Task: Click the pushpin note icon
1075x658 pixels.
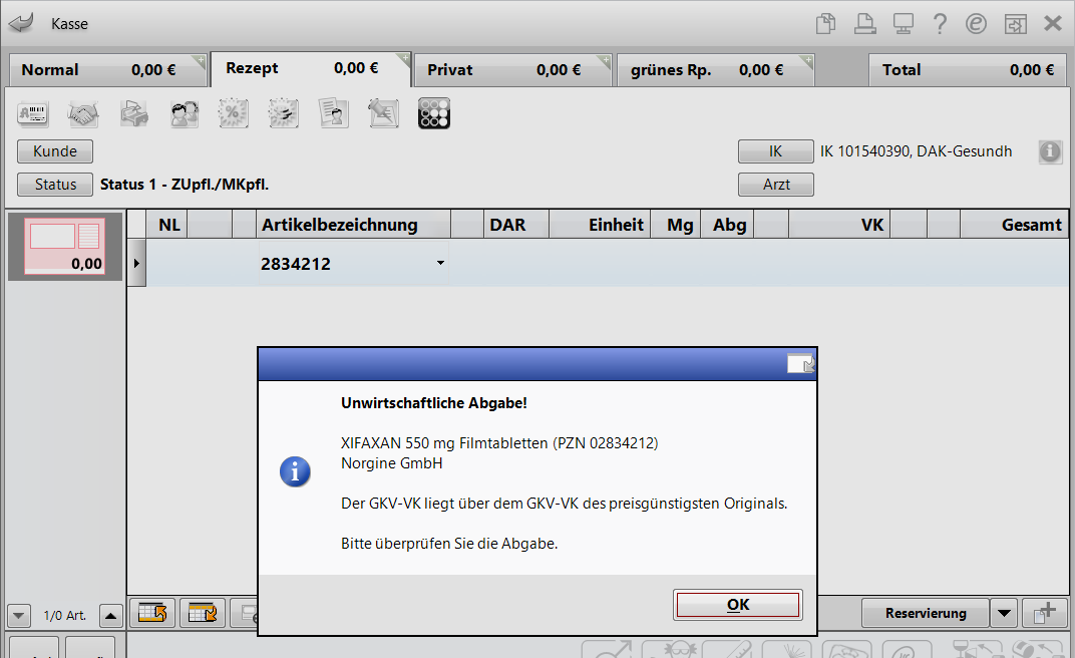Action: coord(383,113)
